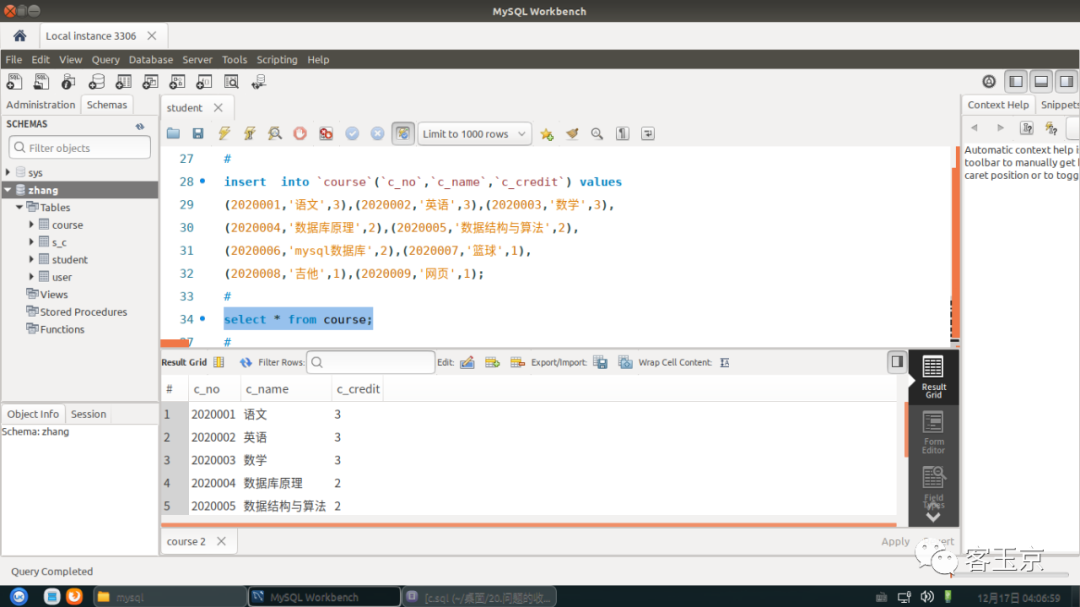Open the Form Editor view
Viewport: 1080px width, 607px height.
[933, 432]
